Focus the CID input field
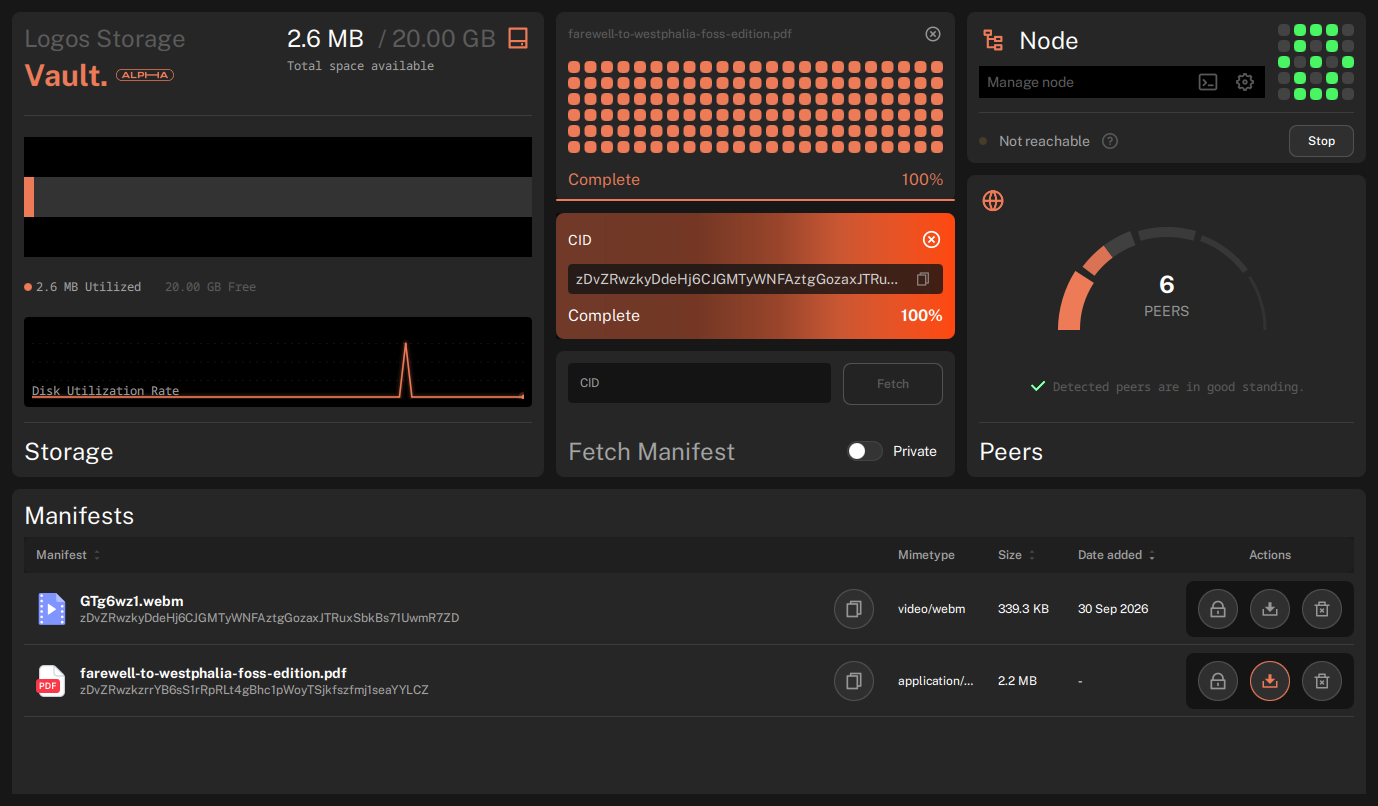Image resolution: width=1378 pixels, height=806 pixels. [x=699, y=383]
